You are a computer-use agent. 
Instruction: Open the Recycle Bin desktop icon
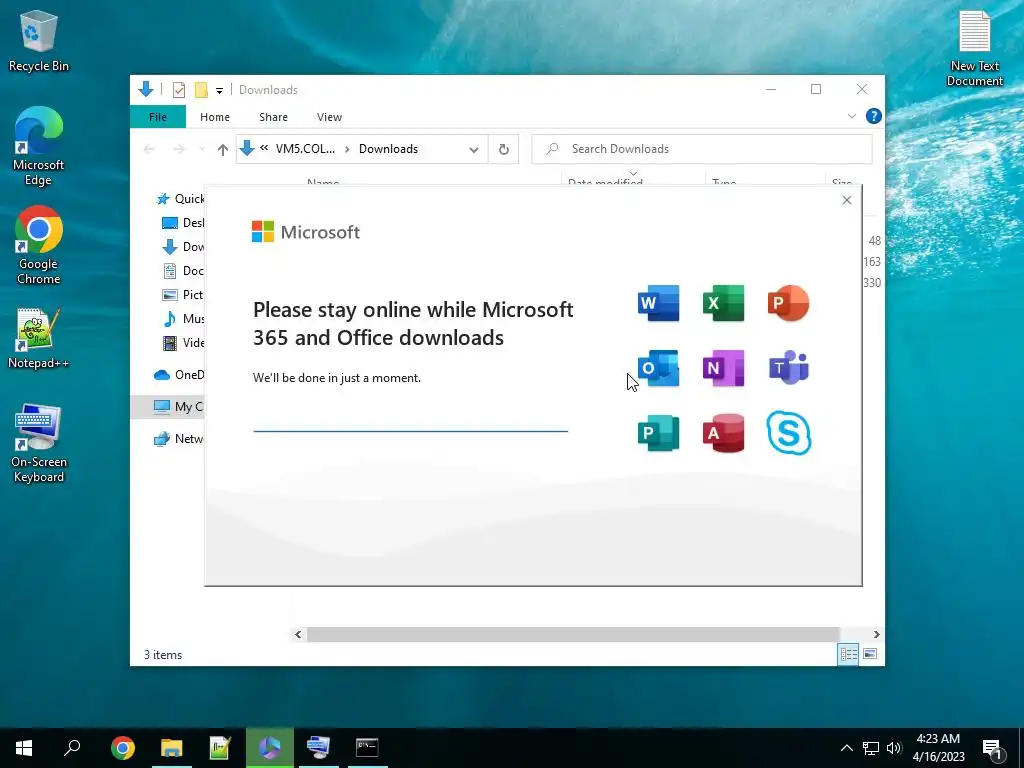click(x=39, y=41)
